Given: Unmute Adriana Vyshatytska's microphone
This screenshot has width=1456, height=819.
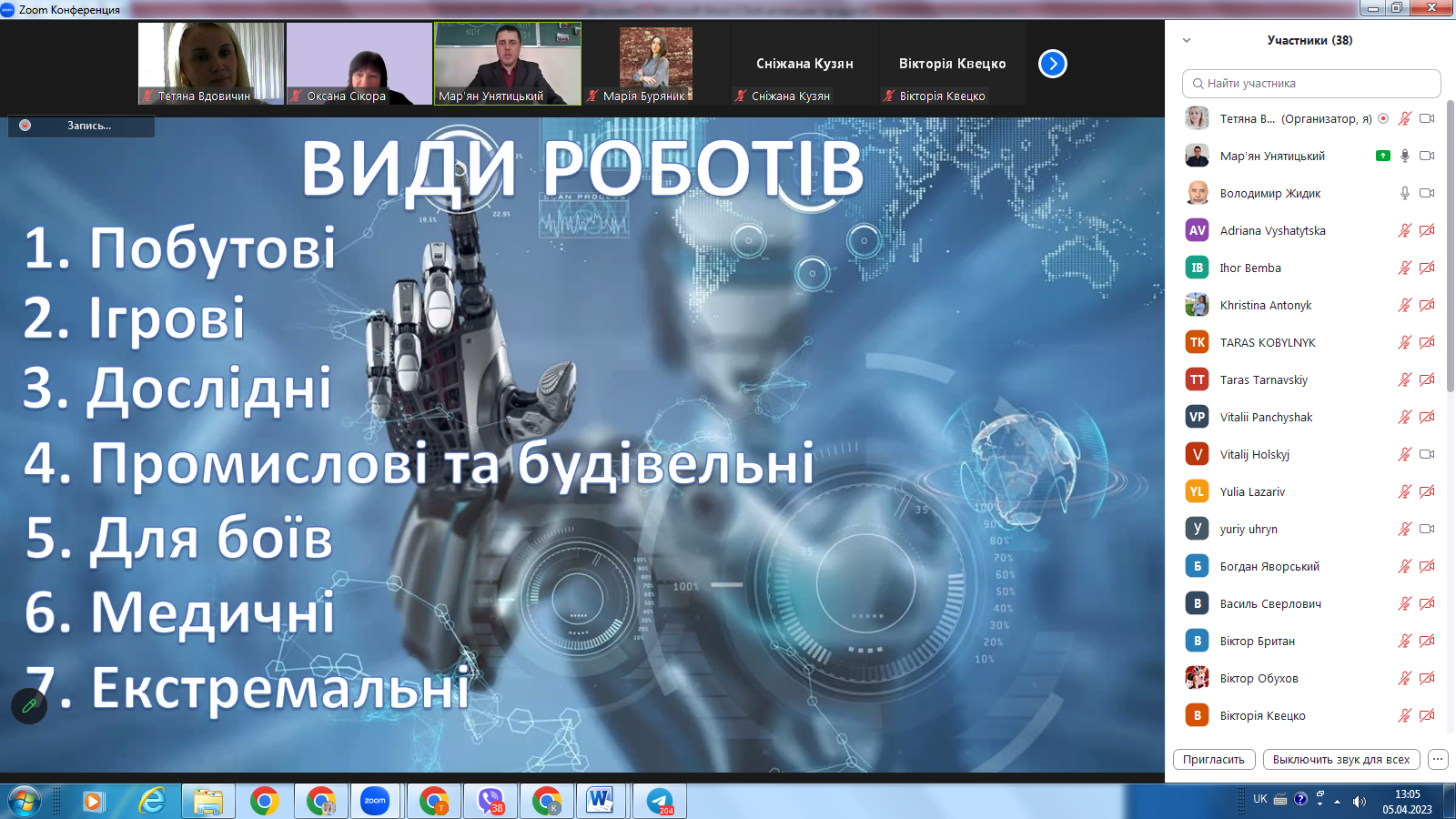Looking at the screenshot, I should point(1404,230).
